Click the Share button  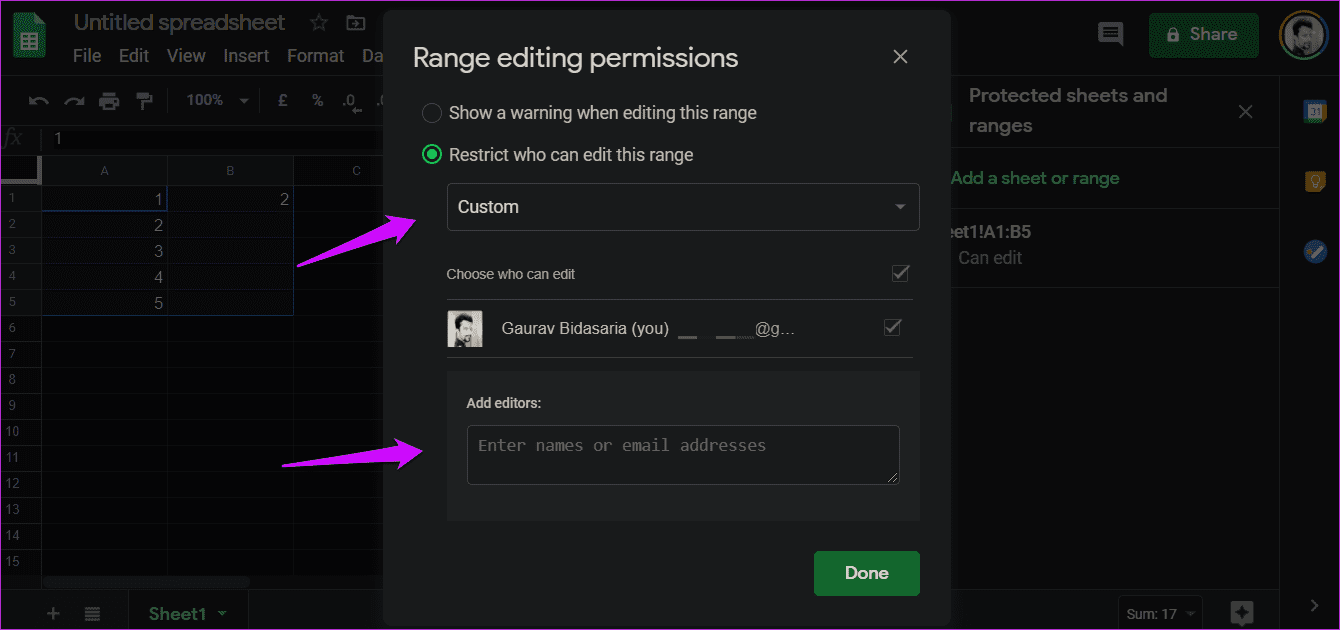coord(1203,35)
